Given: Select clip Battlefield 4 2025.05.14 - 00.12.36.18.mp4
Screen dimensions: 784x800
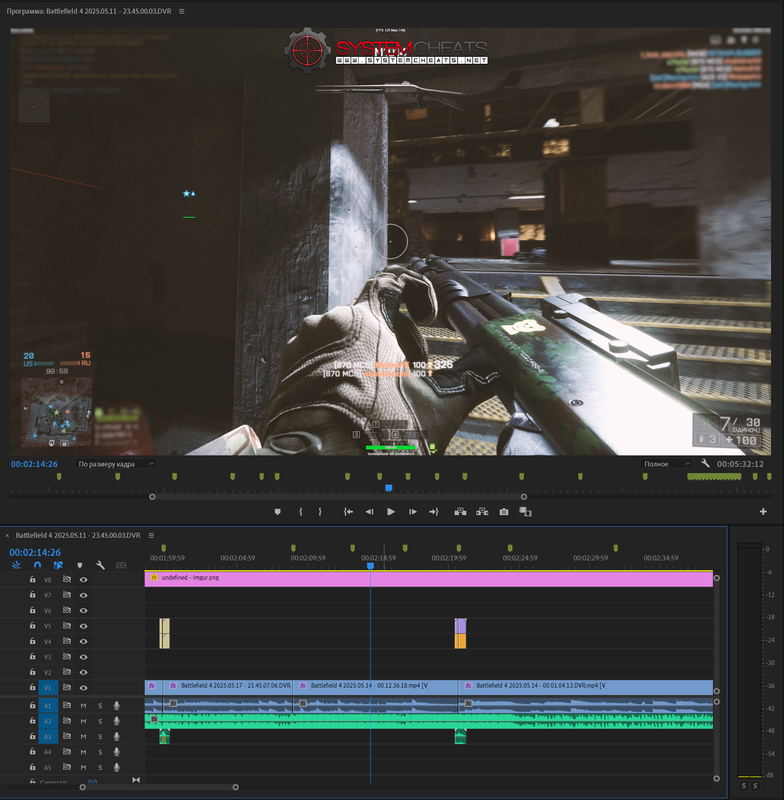Looking at the screenshot, I should click(375, 687).
